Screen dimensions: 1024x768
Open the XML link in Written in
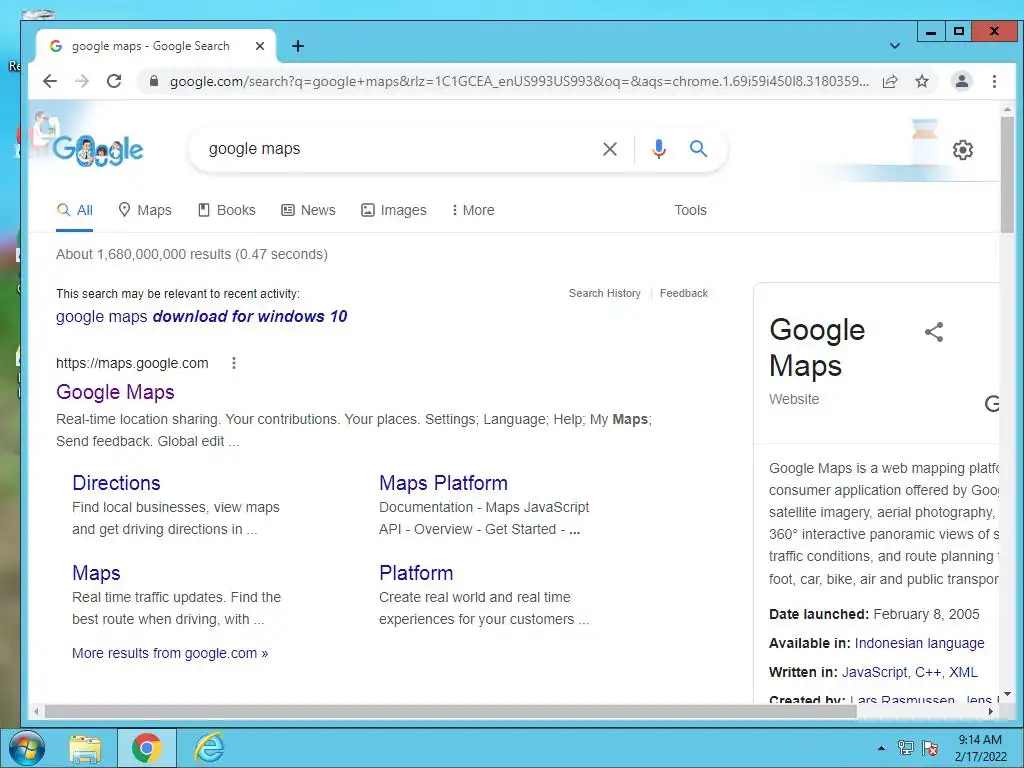click(963, 672)
